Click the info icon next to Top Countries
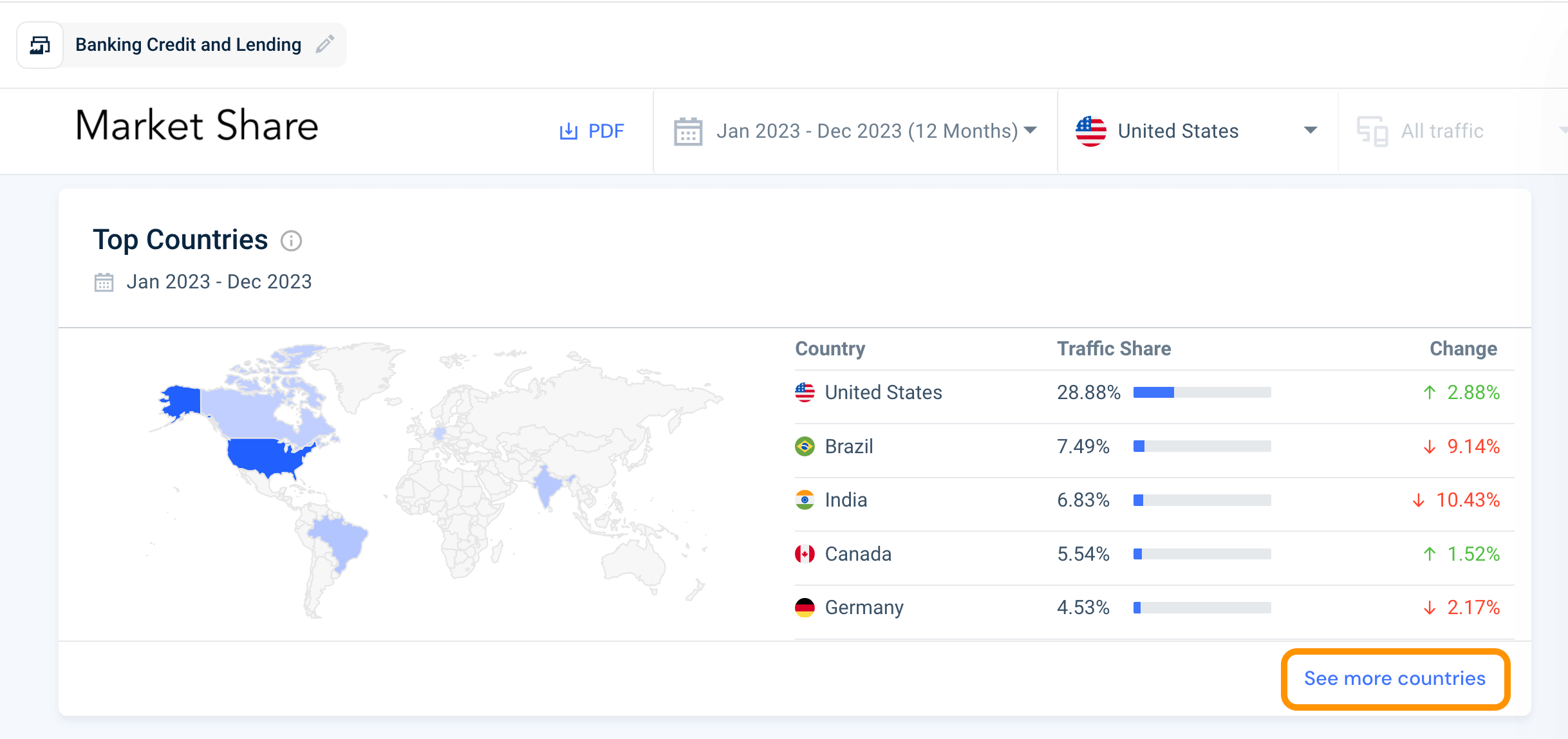 click(x=292, y=241)
